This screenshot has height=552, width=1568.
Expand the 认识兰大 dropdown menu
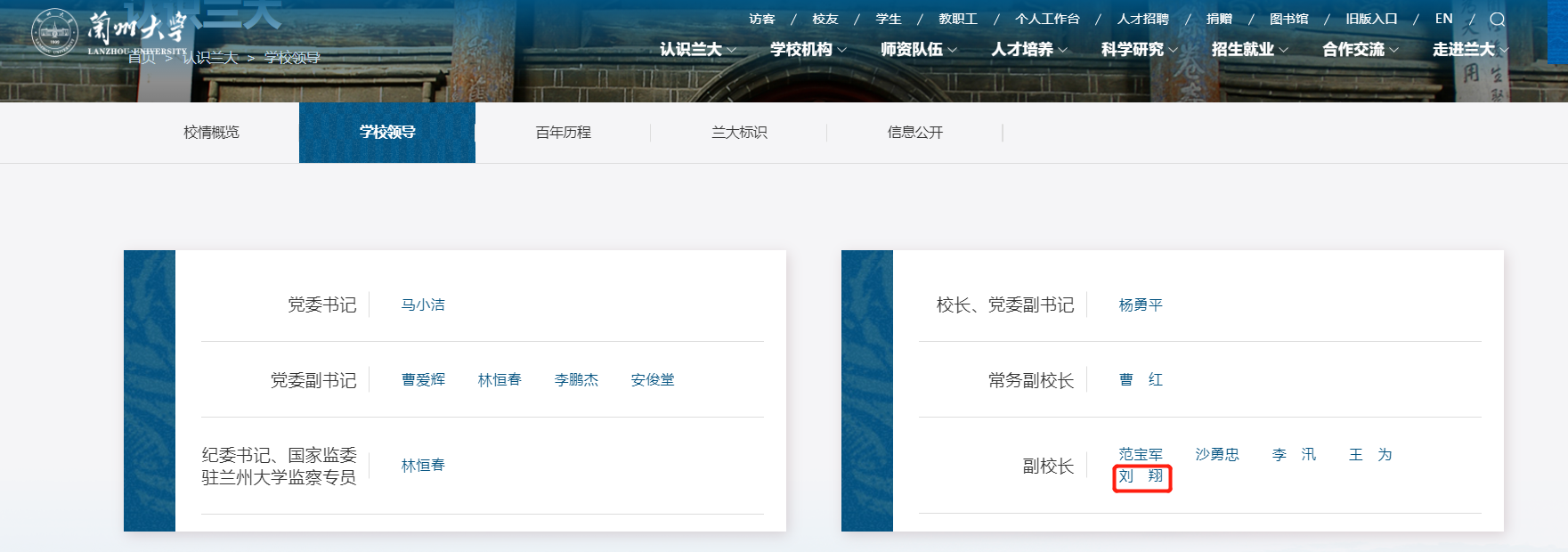point(697,50)
